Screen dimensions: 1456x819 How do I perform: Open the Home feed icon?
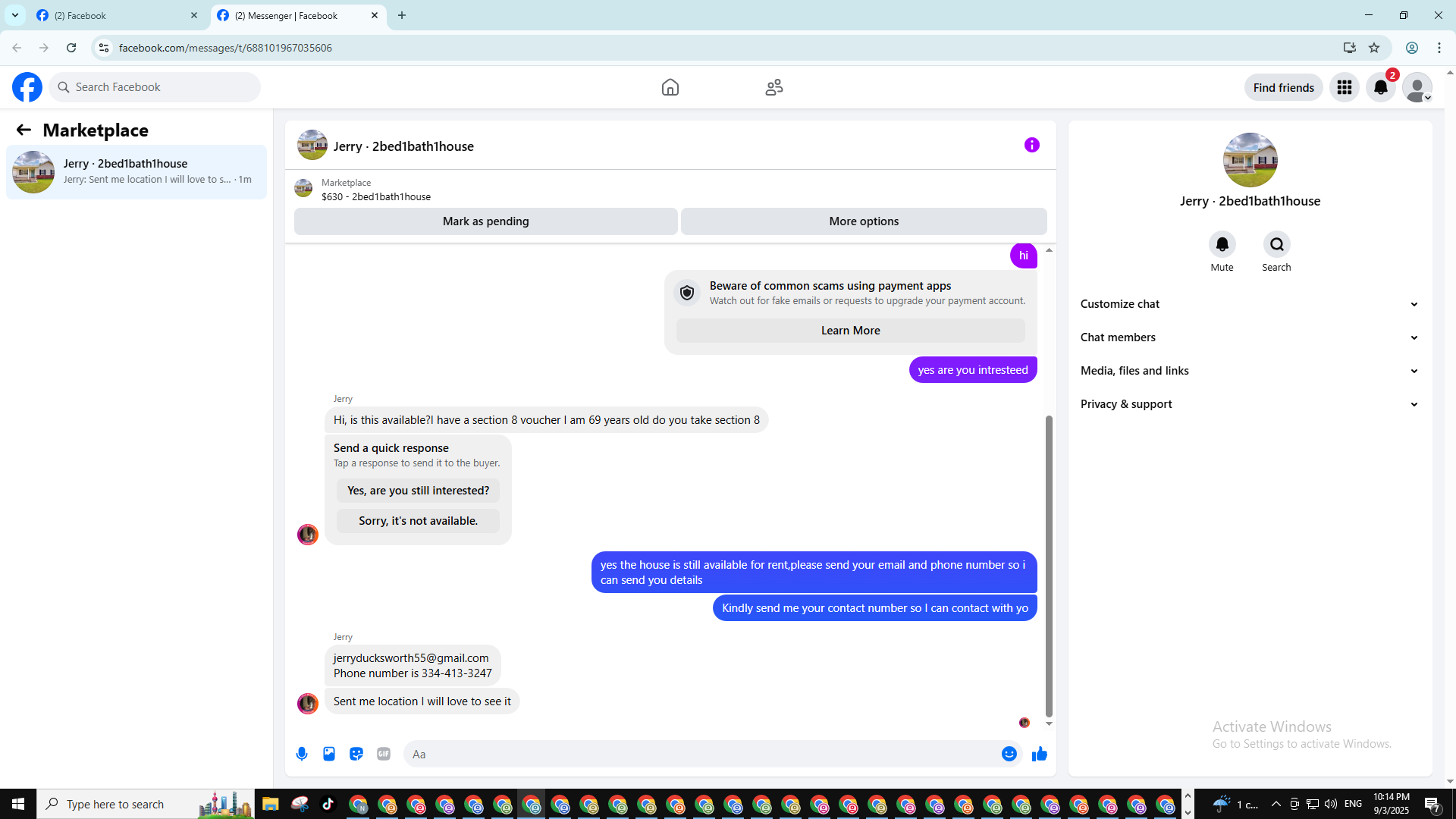670,87
